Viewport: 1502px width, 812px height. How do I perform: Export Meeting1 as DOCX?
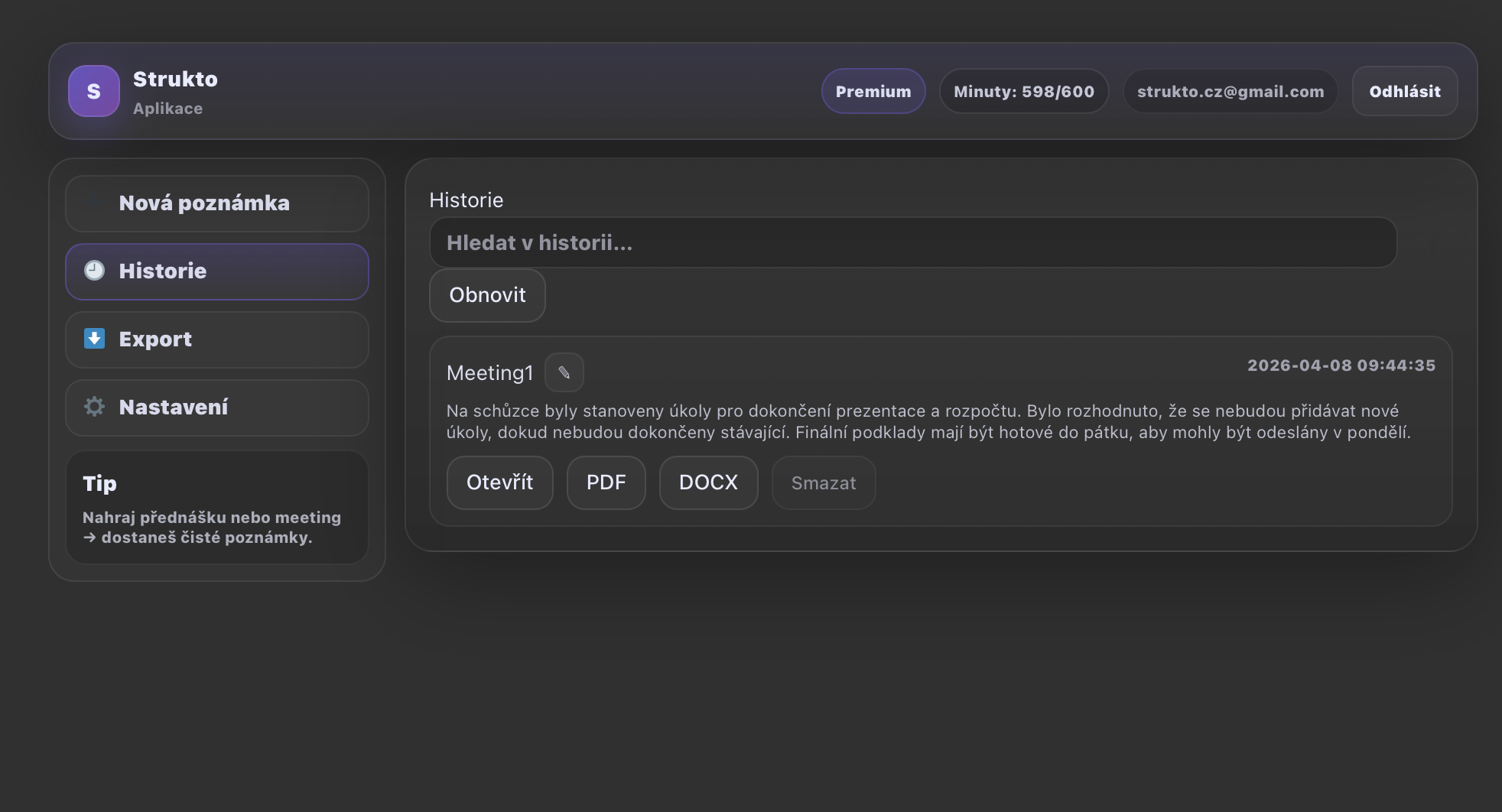[x=708, y=482]
